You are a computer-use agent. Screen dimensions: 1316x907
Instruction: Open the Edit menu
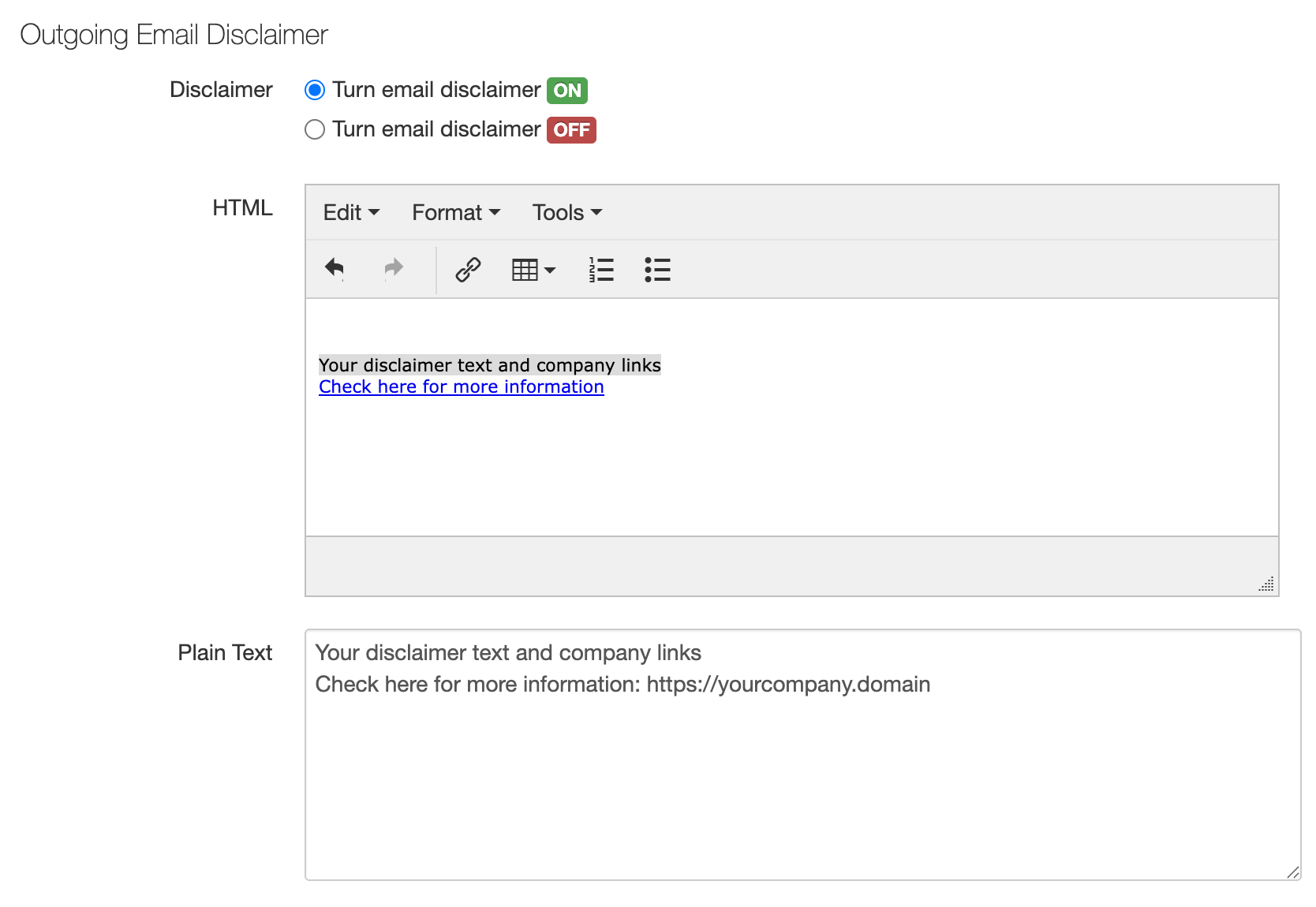click(351, 212)
